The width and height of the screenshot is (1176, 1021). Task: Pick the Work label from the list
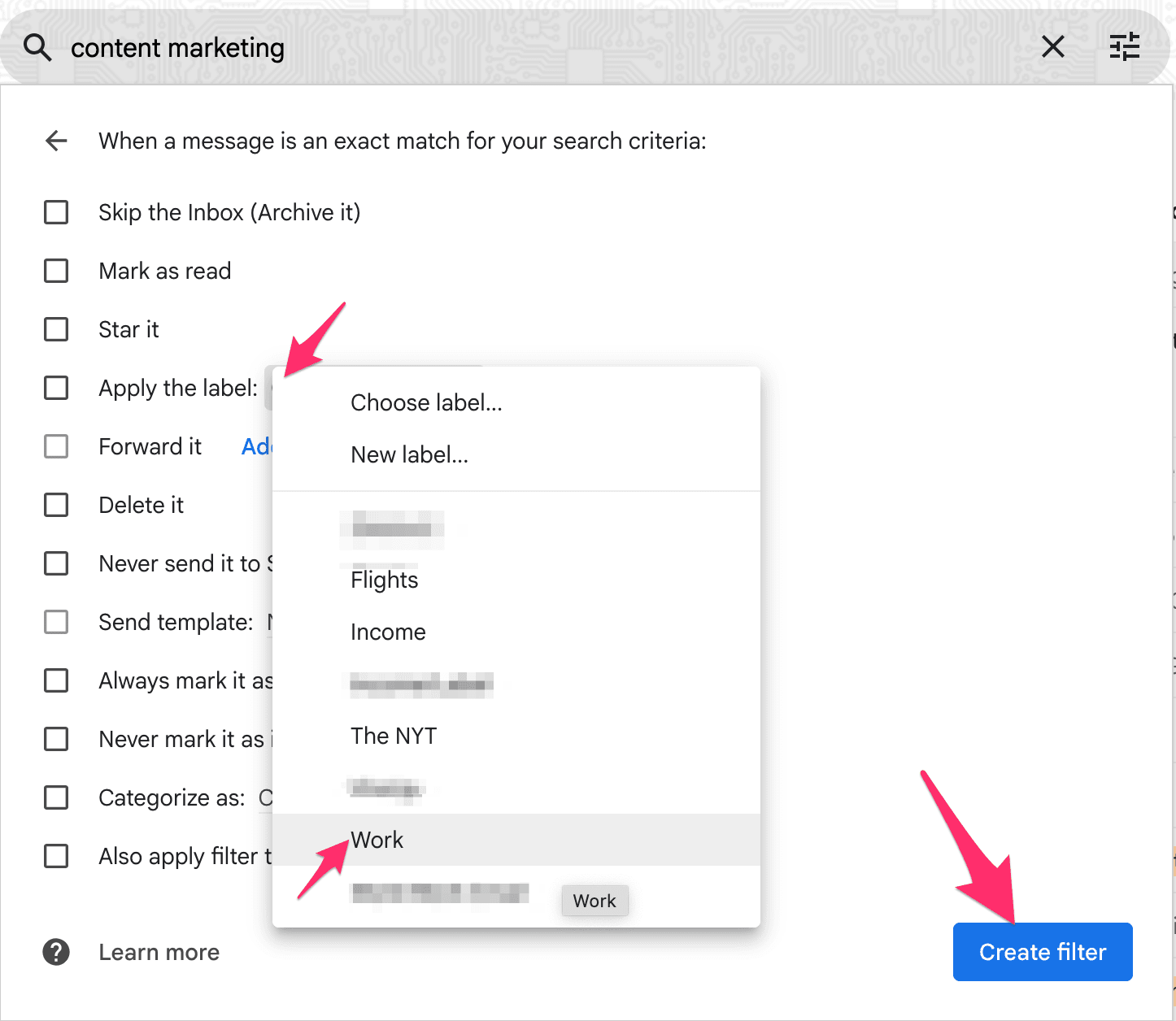(377, 840)
